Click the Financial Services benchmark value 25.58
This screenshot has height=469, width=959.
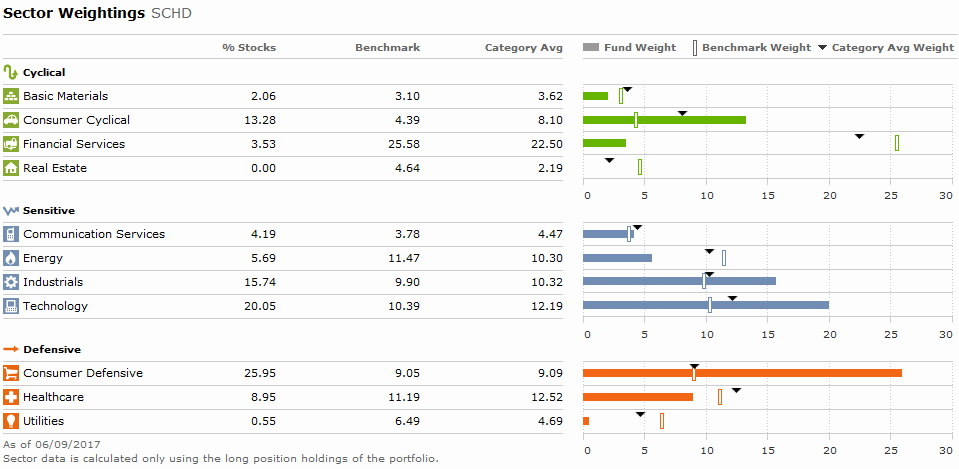pos(404,144)
